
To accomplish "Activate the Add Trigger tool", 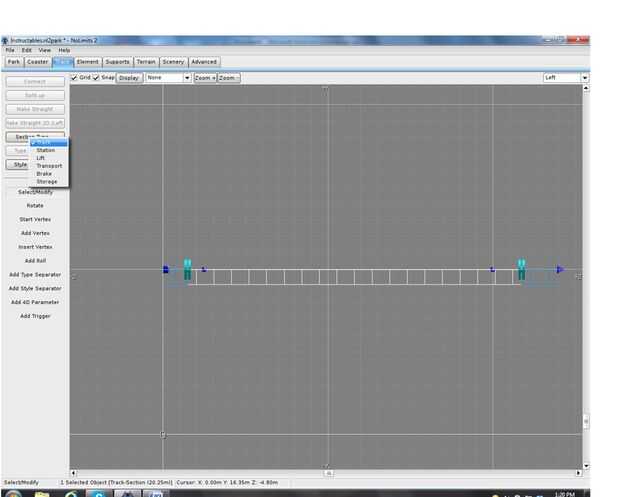I will (35, 316).
